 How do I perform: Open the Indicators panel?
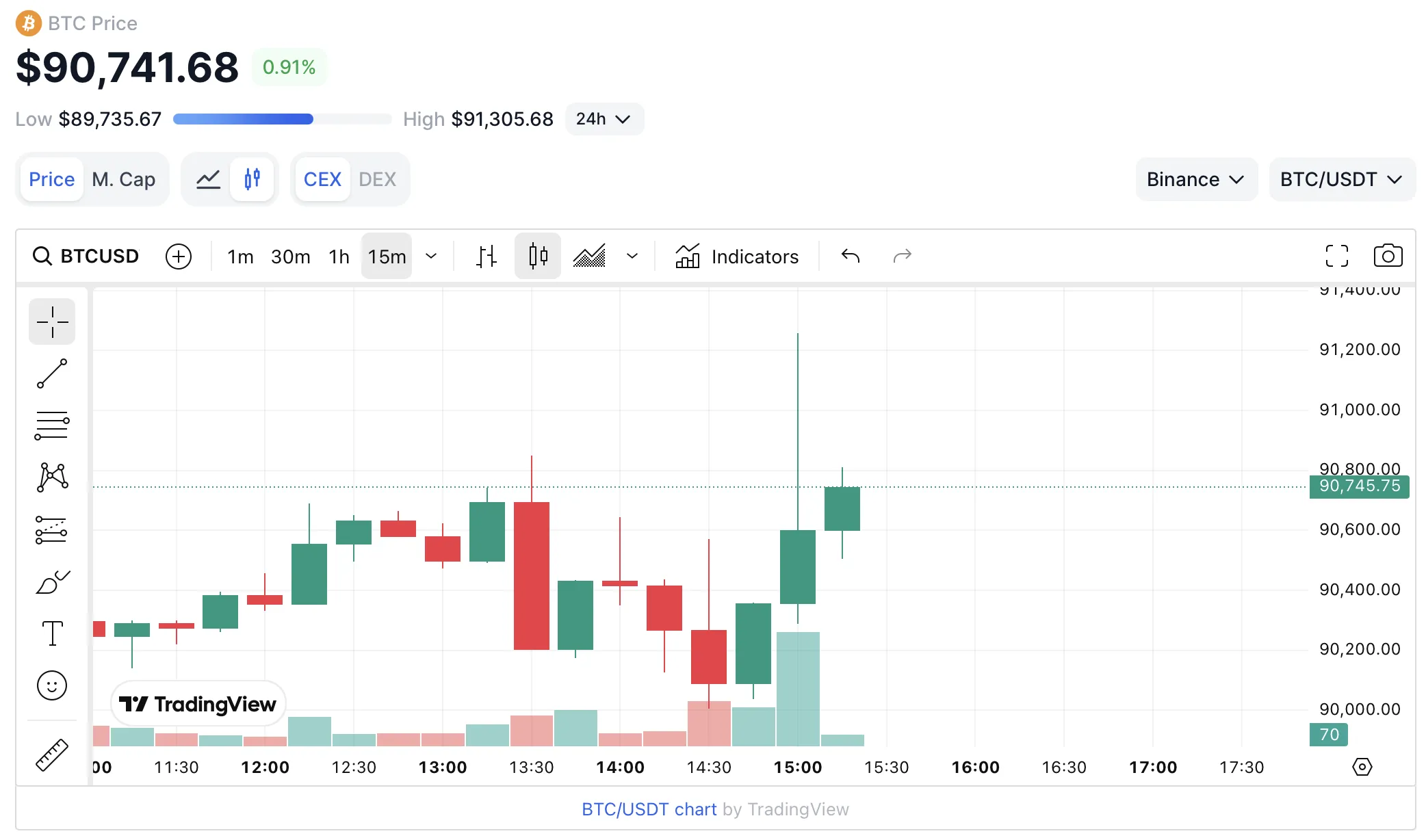tap(737, 257)
